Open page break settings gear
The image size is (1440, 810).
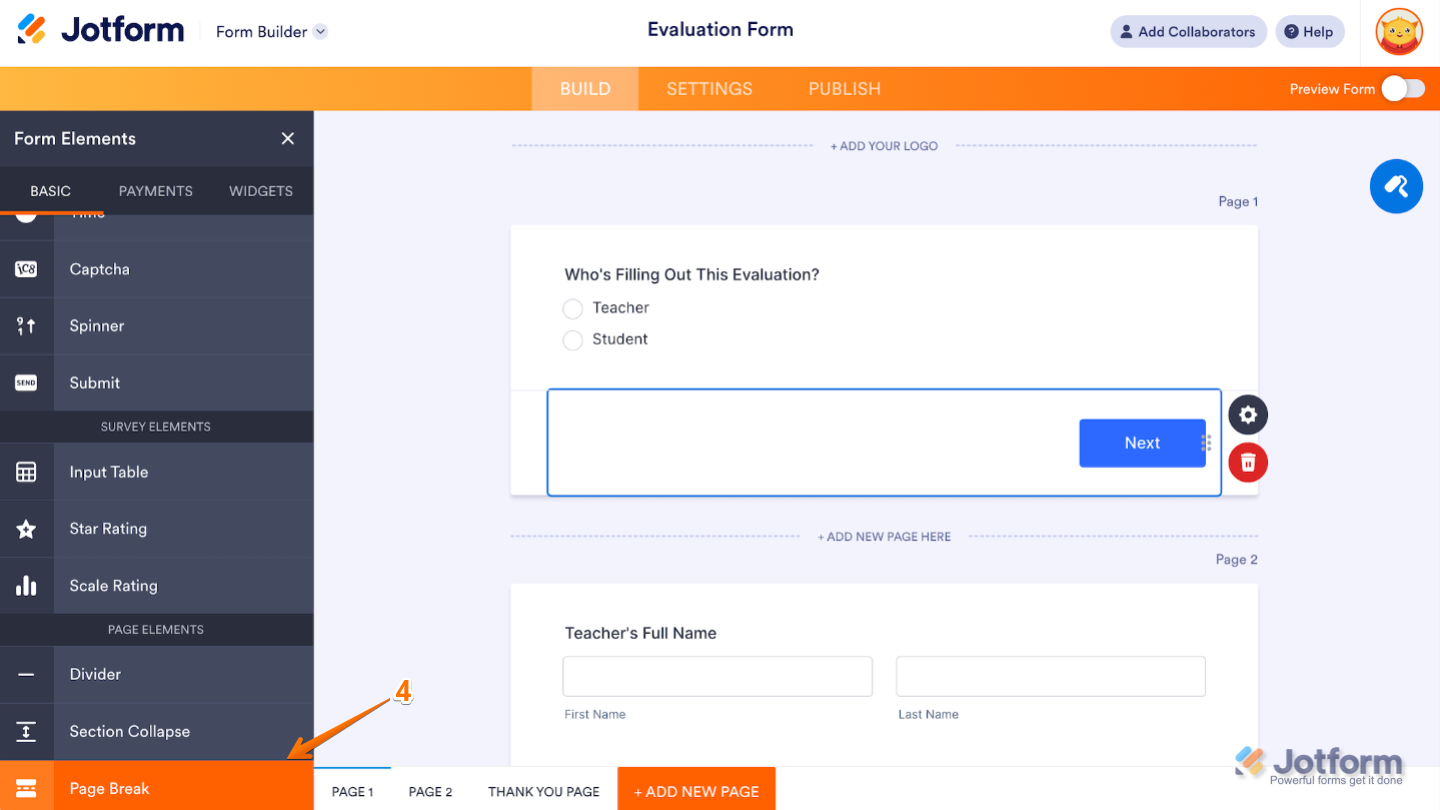[x=1247, y=415]
